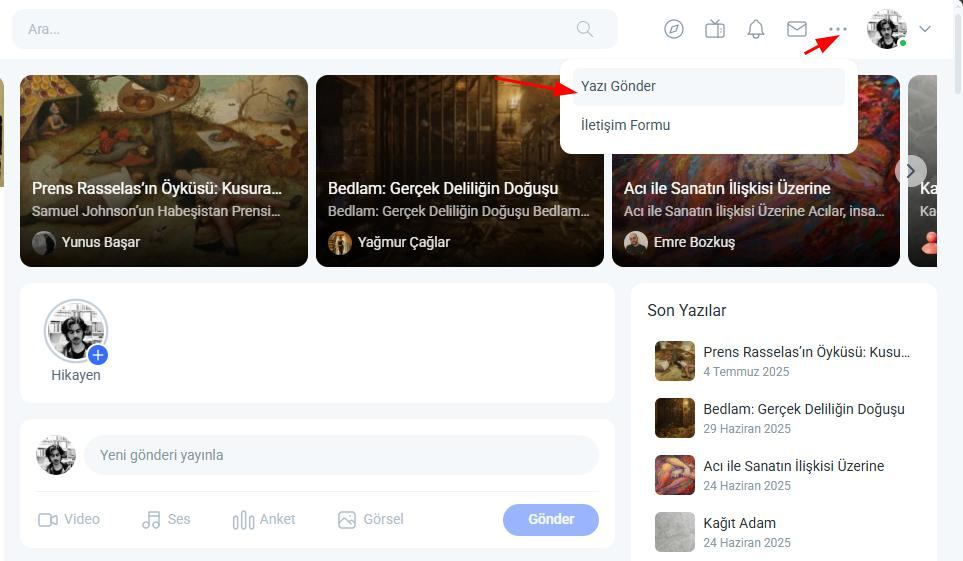Open the compass explore icon
Screen dimensions: 963x561
tap(674, 29)
